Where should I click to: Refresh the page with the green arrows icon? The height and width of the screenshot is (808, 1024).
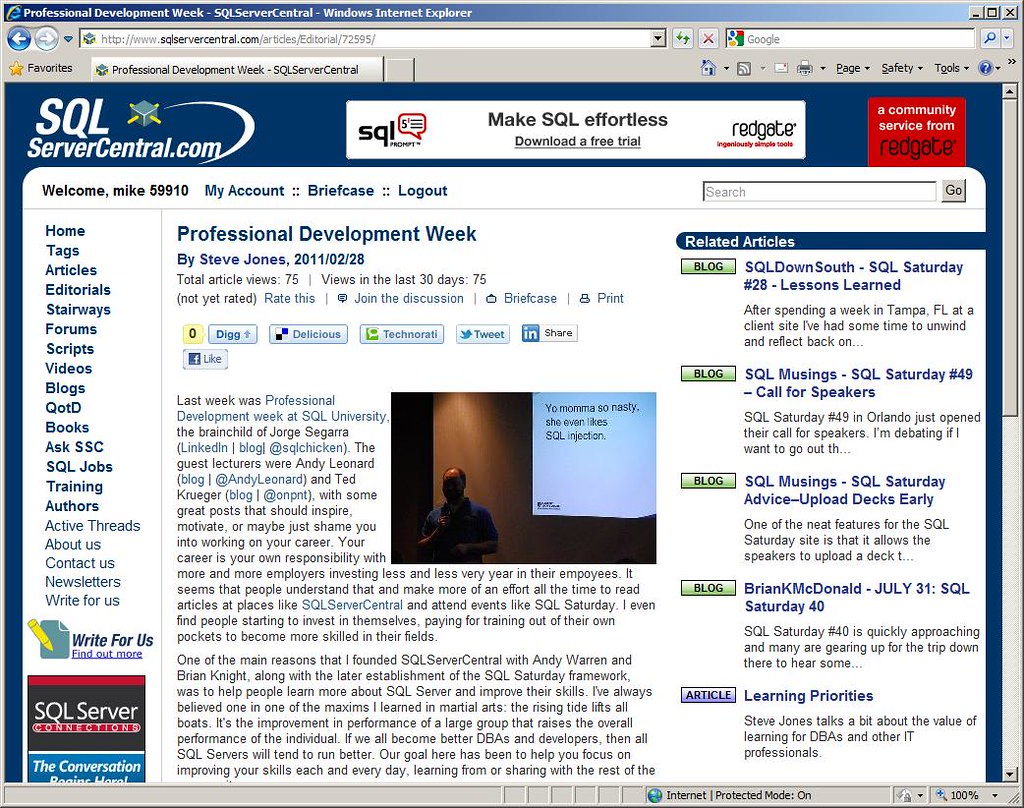pos(683,39)
